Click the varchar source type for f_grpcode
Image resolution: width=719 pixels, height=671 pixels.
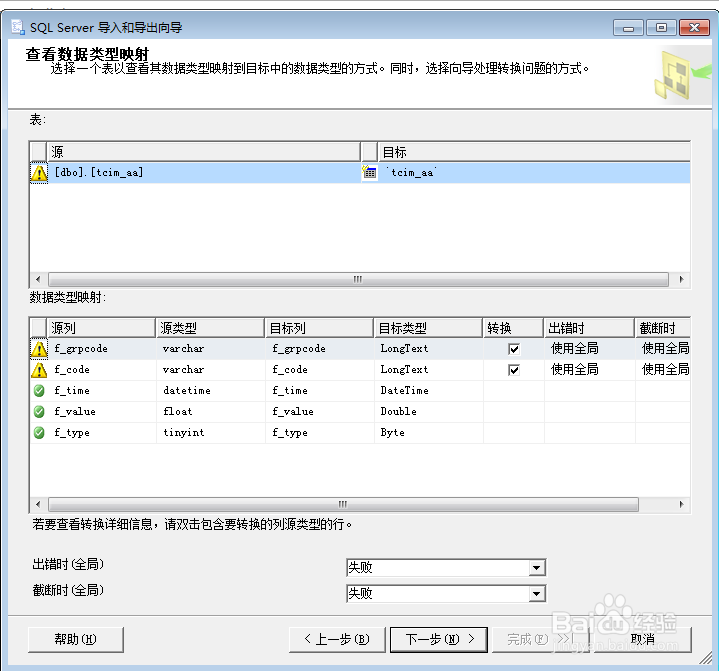click(211, 349)
